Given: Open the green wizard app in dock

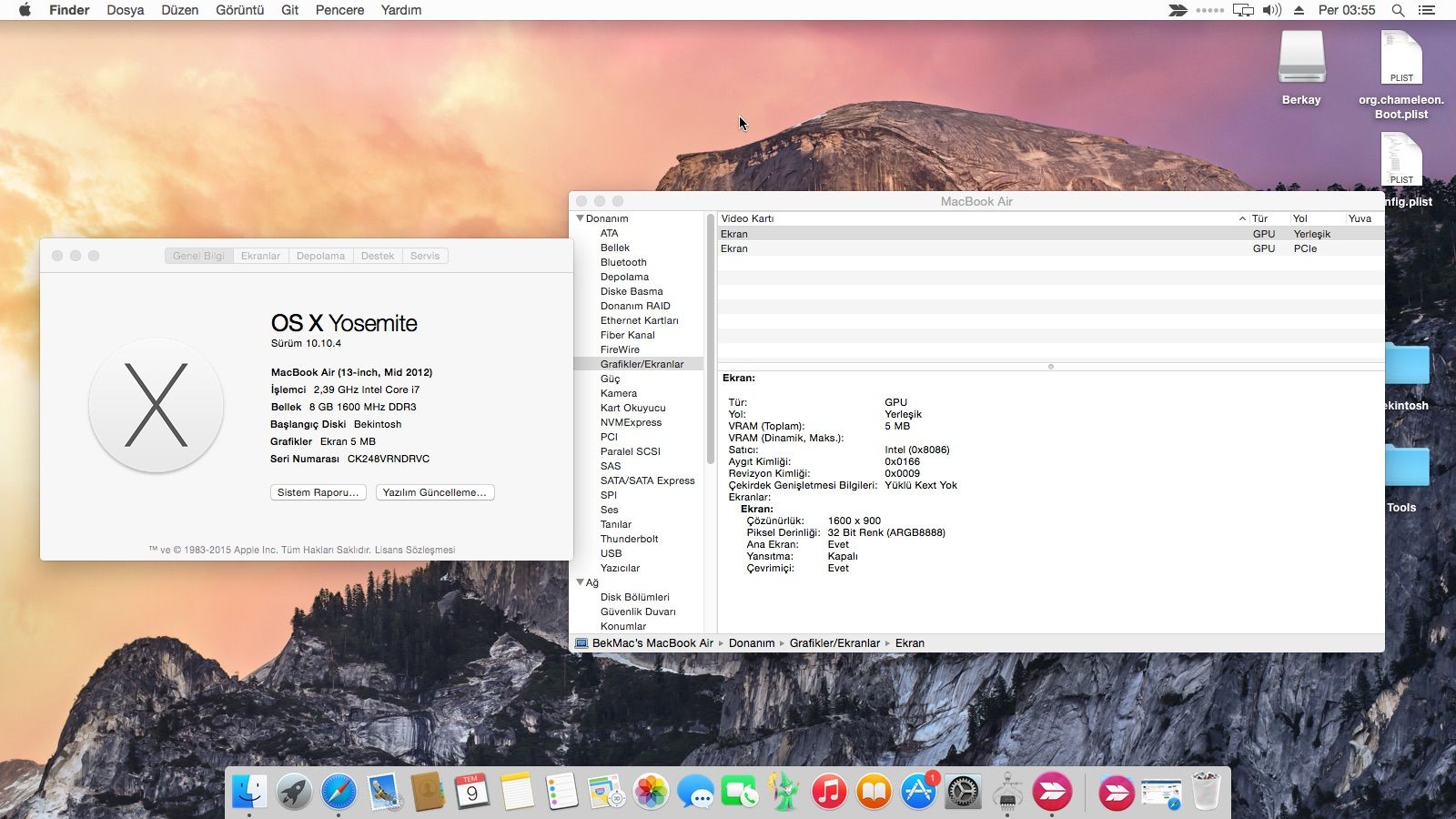Looking at the screenshot, I should [784, 792].
